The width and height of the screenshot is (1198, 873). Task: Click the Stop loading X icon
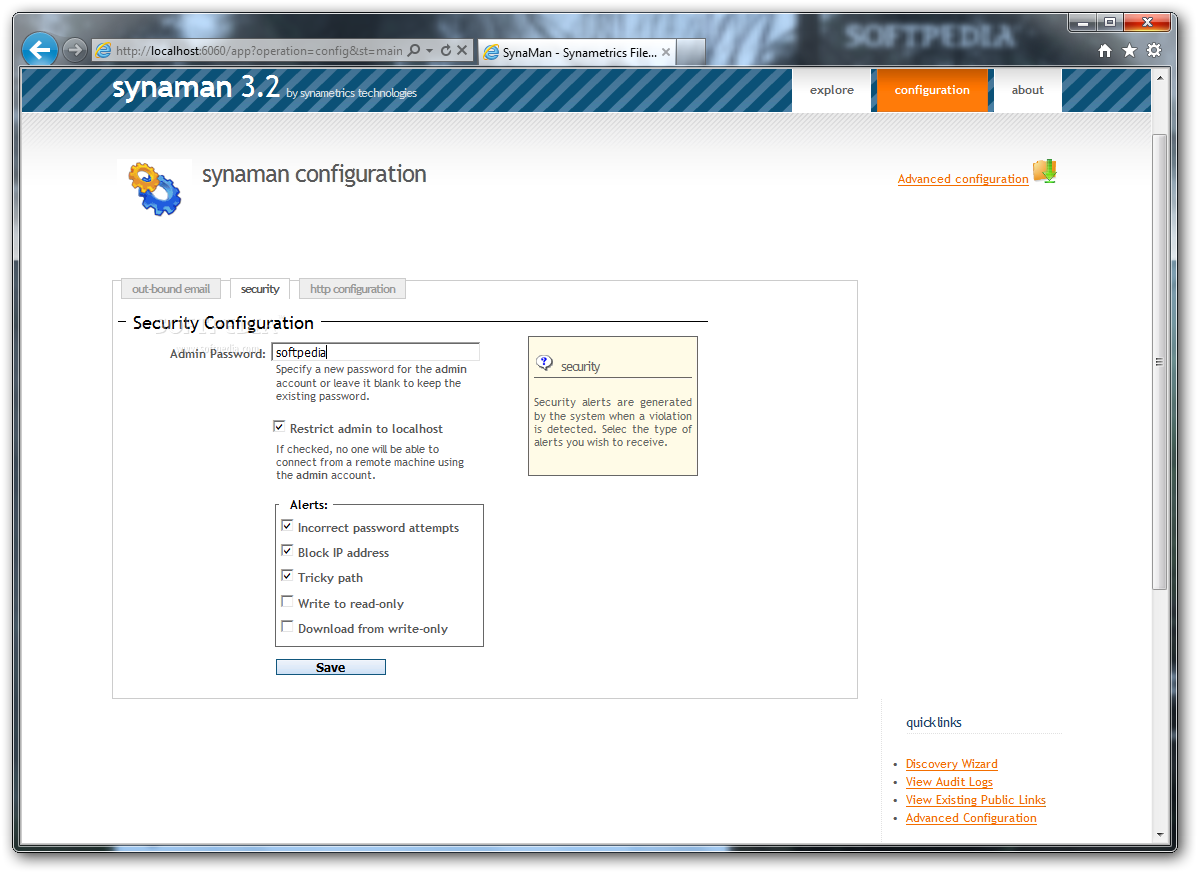coord(461,50)
